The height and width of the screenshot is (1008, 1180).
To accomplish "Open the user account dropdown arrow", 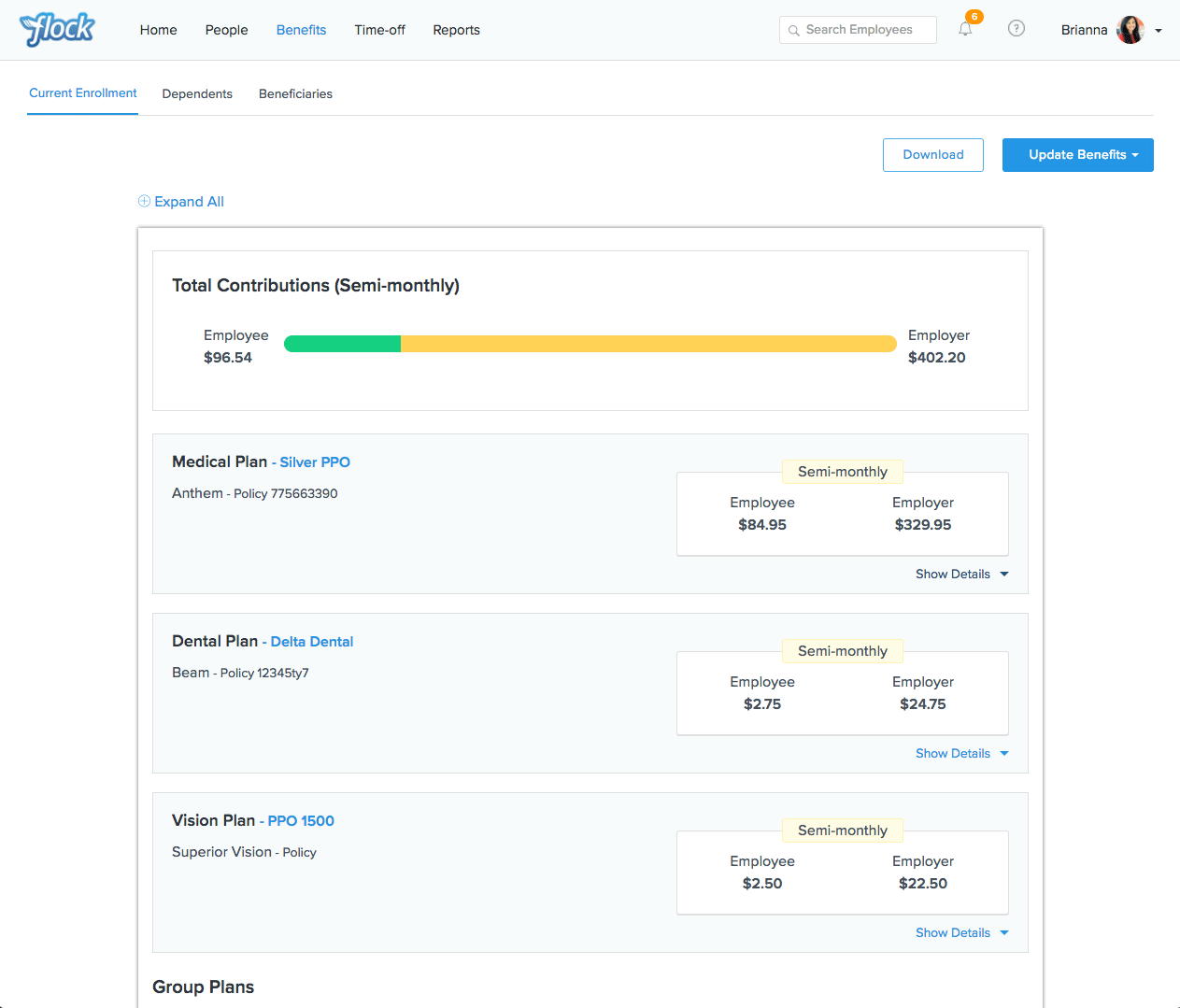I will 1159,31.
